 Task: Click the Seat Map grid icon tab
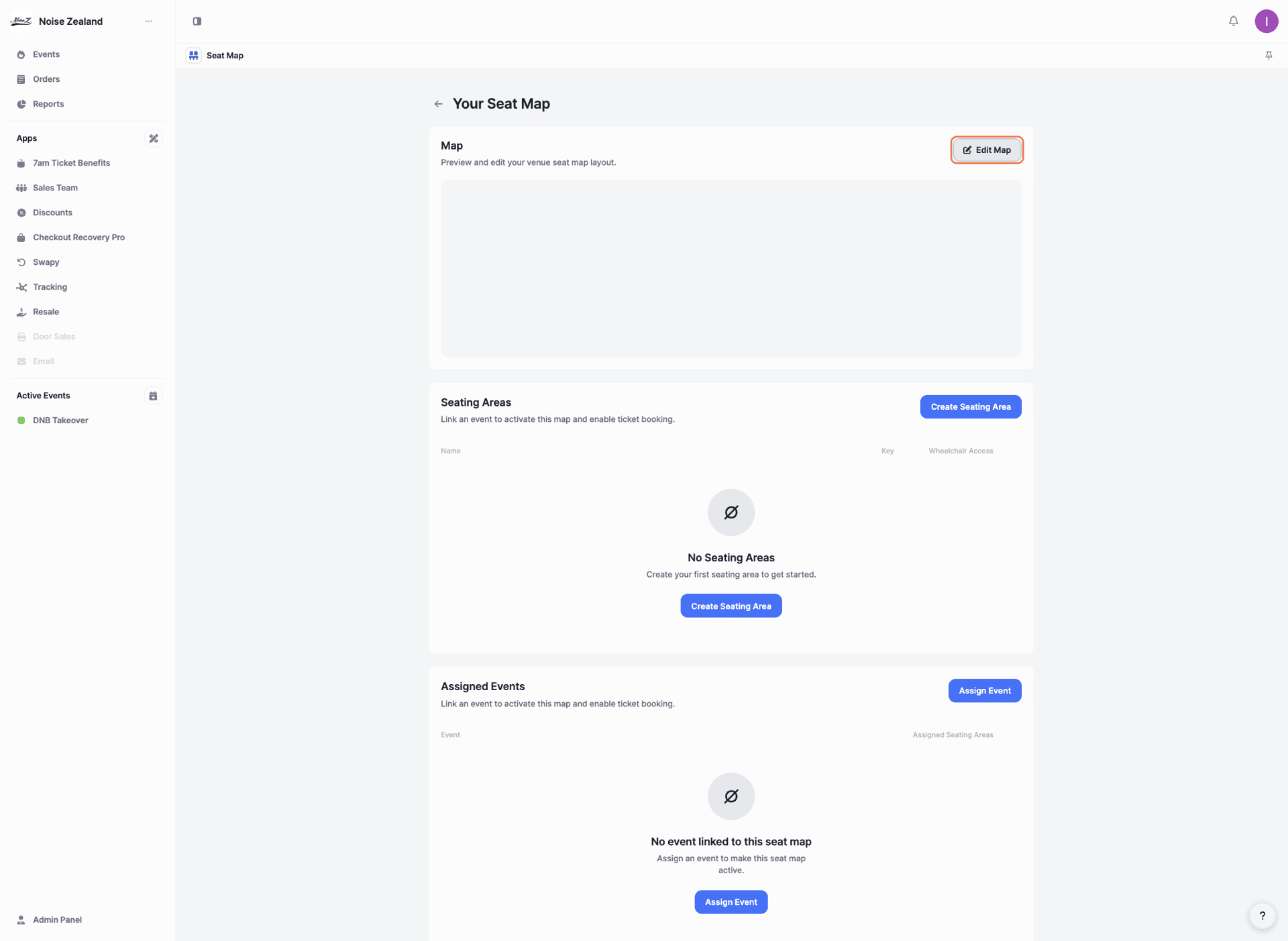(194, 55)
